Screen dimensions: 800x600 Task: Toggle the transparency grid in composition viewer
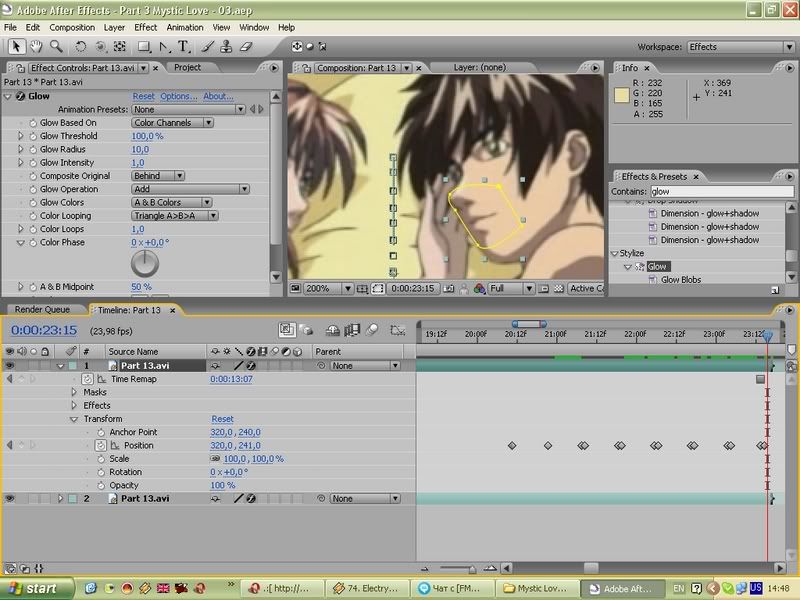559,289
